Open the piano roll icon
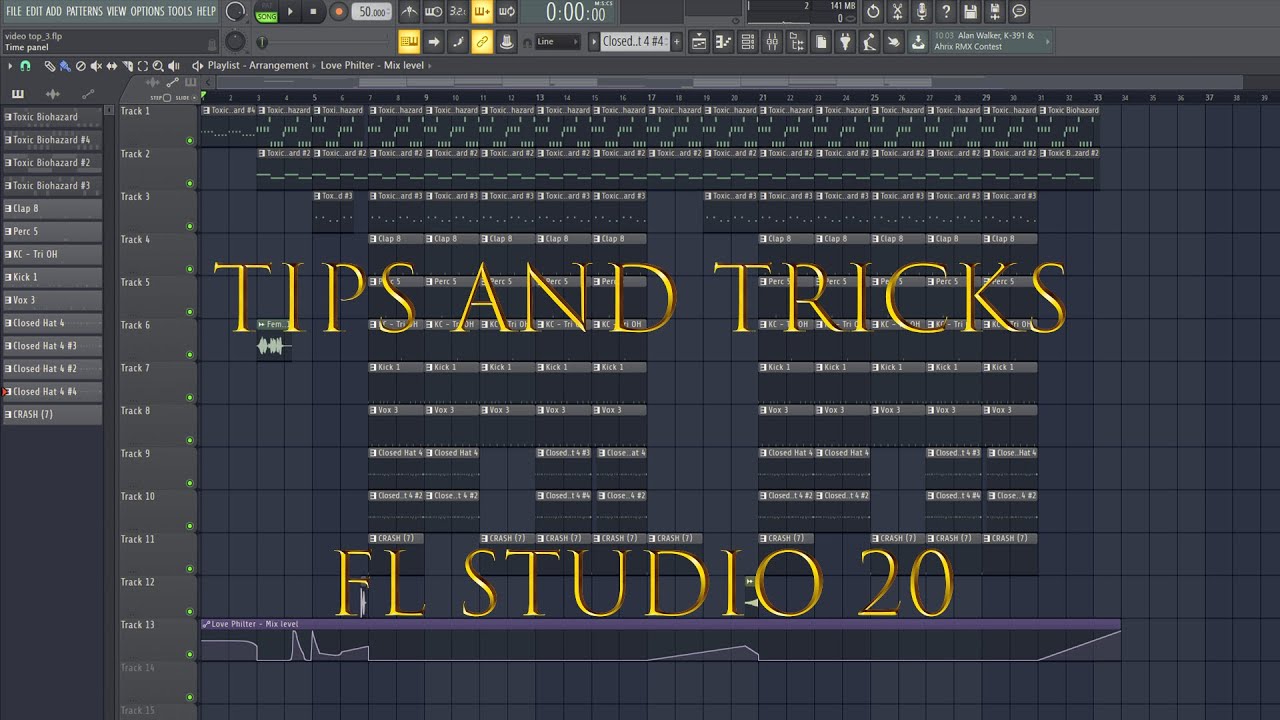 723,41
